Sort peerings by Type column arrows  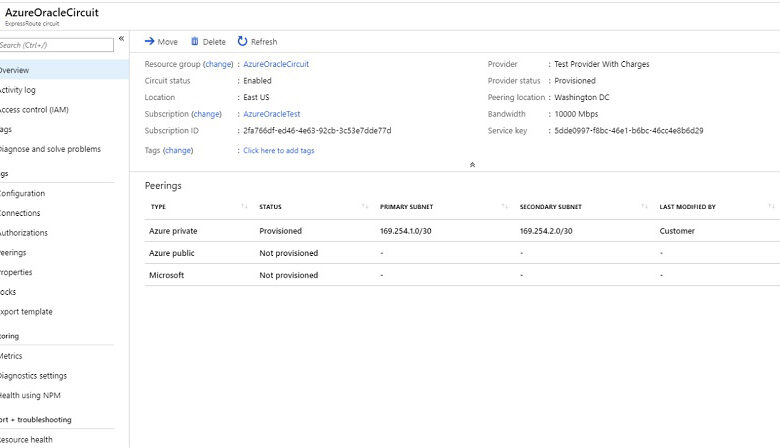[x=244, y=206]
